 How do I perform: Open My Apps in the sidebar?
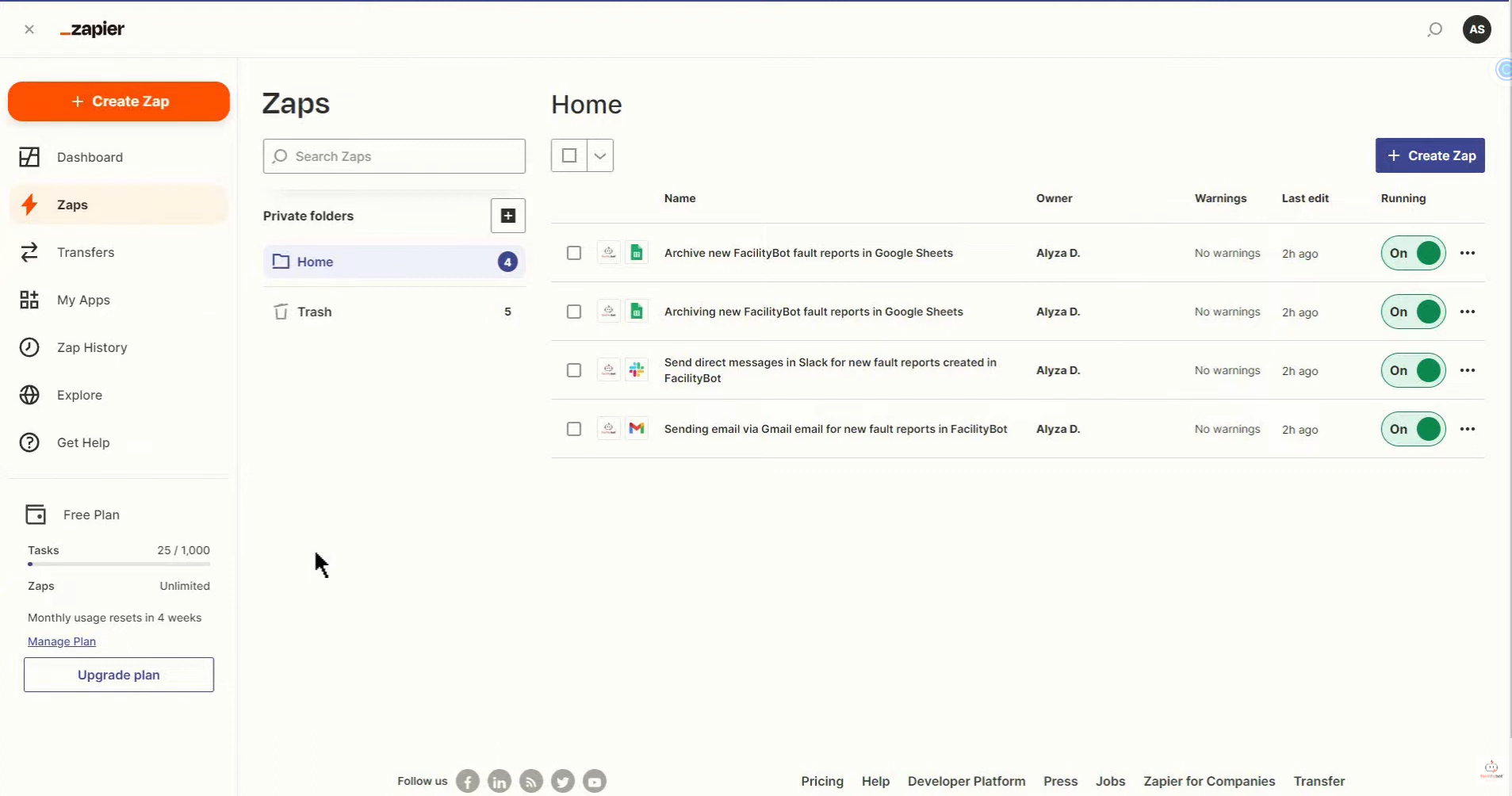[x=119, y=300]
